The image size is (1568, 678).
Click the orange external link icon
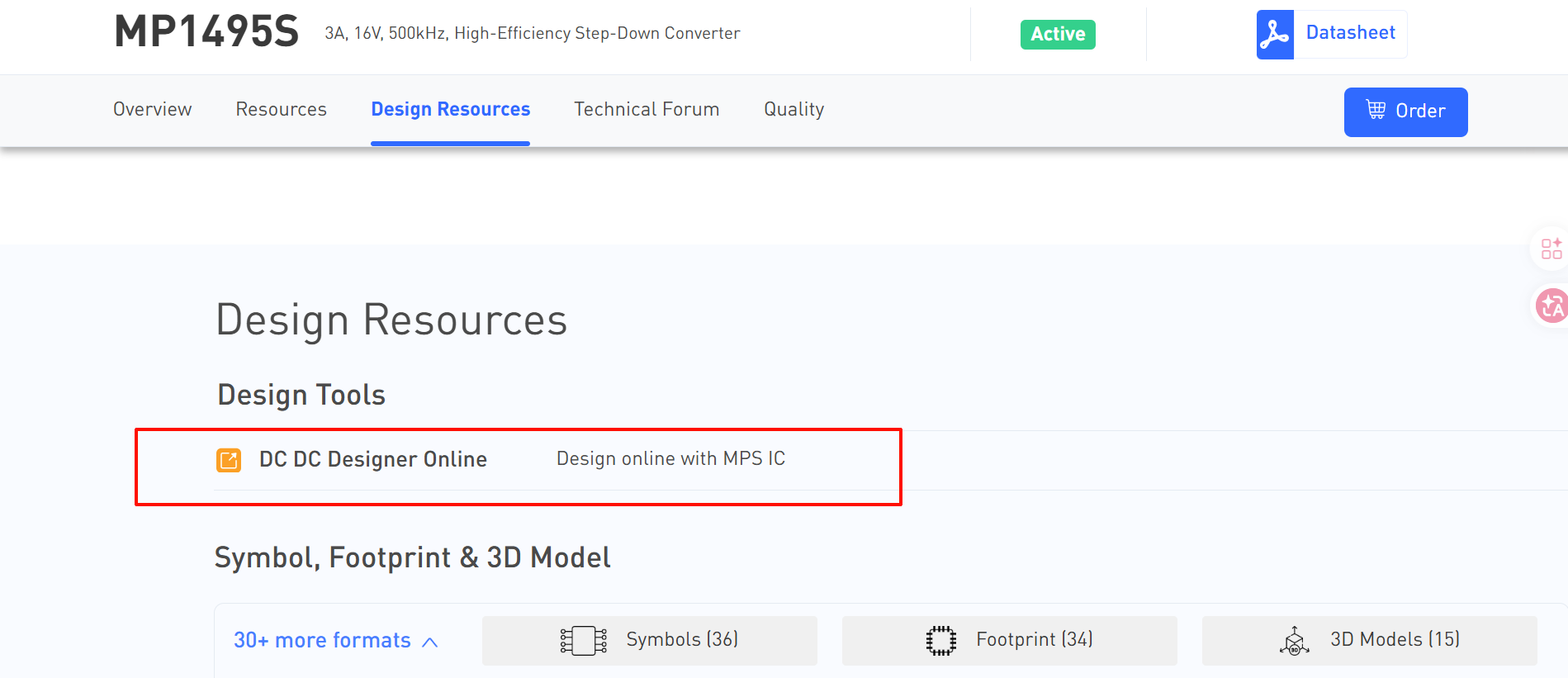coord(229,460)
